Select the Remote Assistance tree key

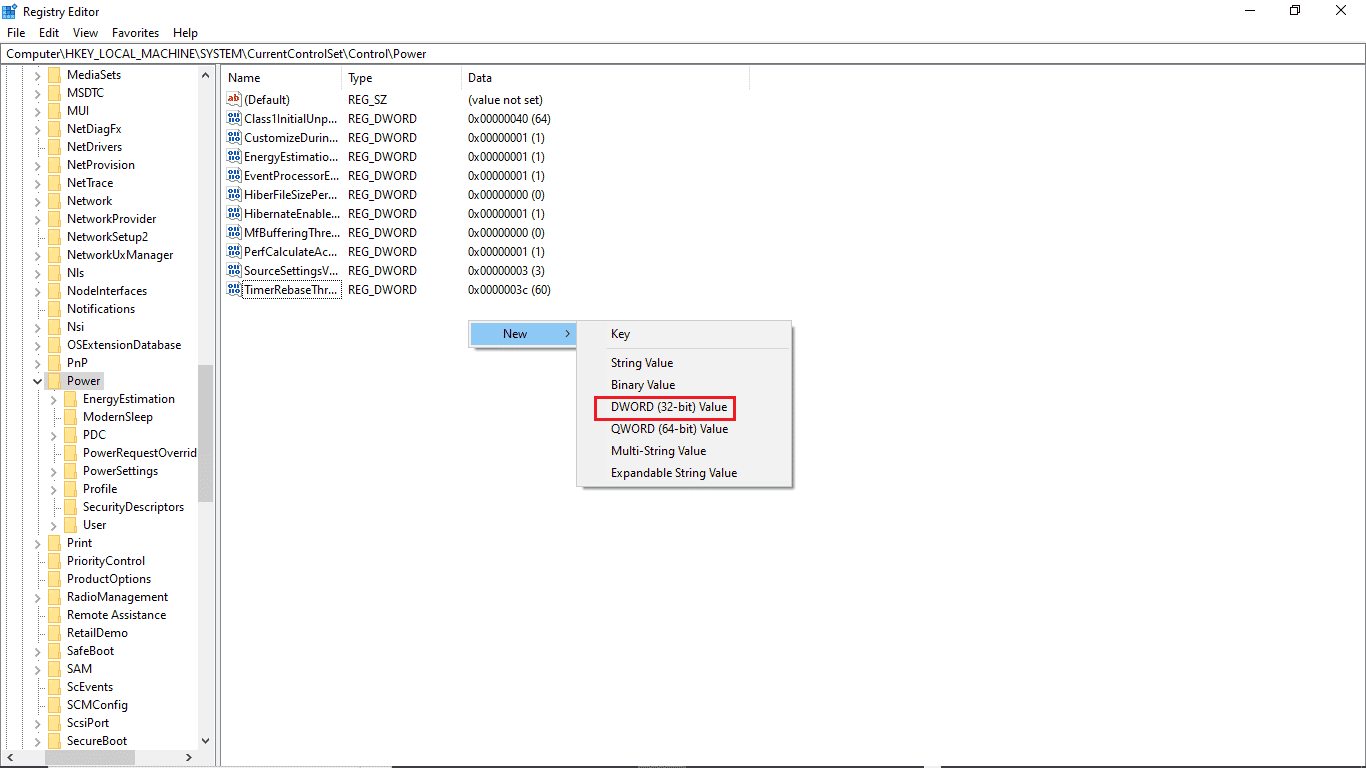pyautogui.click(x=116, y=615)
